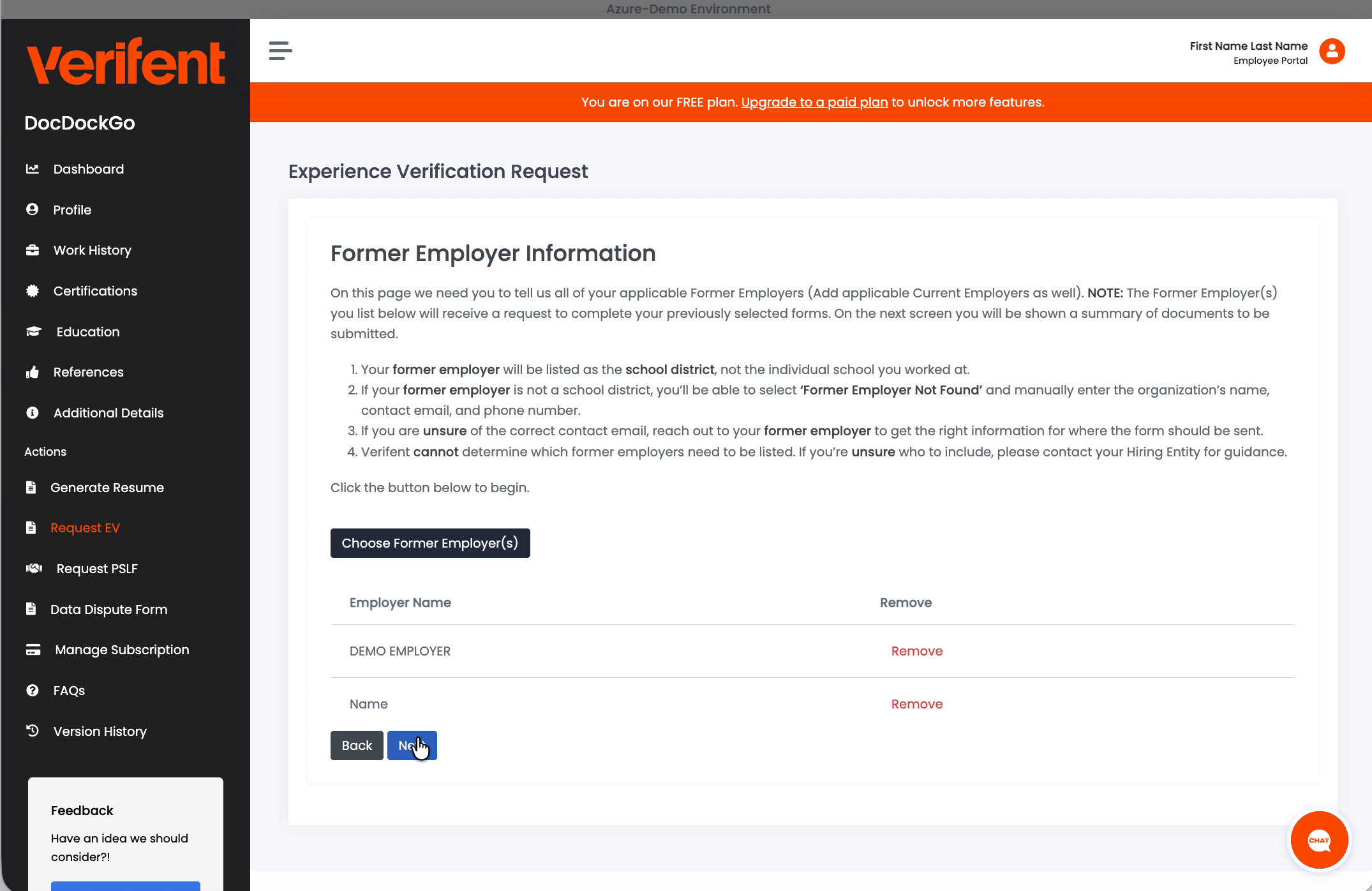Open the user profile avatar icon
The image size is (1372, 891).
[1332, 52]
